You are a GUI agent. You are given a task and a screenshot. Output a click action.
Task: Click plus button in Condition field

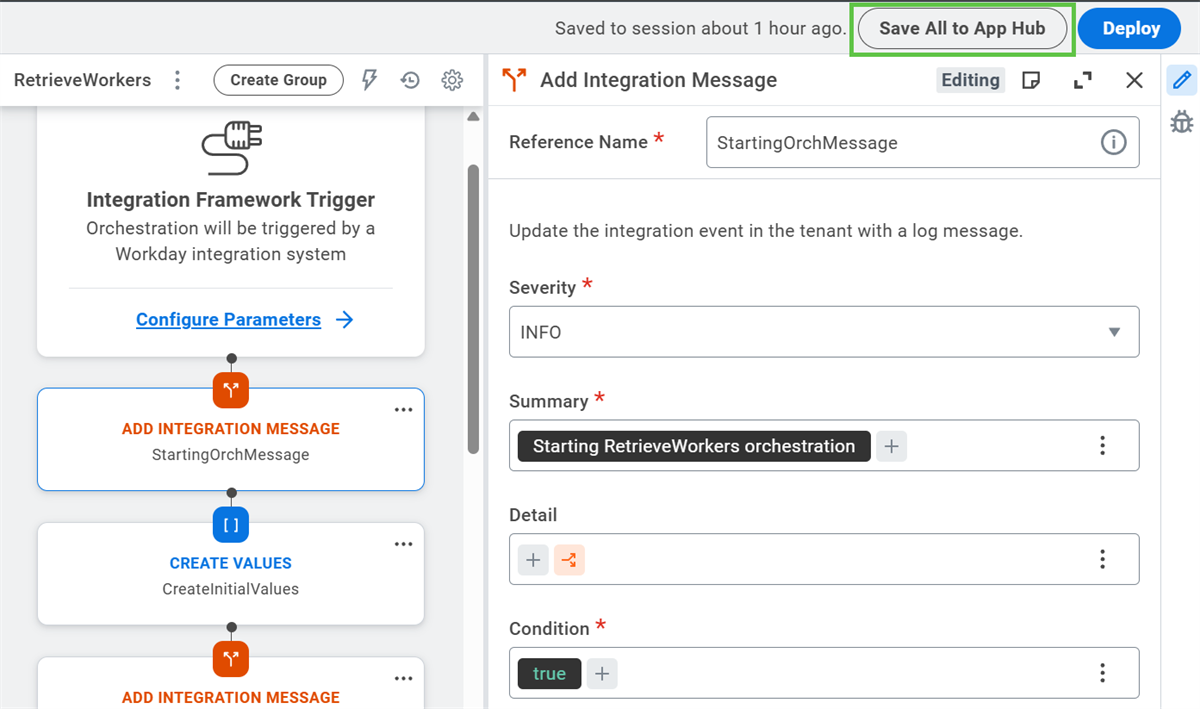click(602, 674)
